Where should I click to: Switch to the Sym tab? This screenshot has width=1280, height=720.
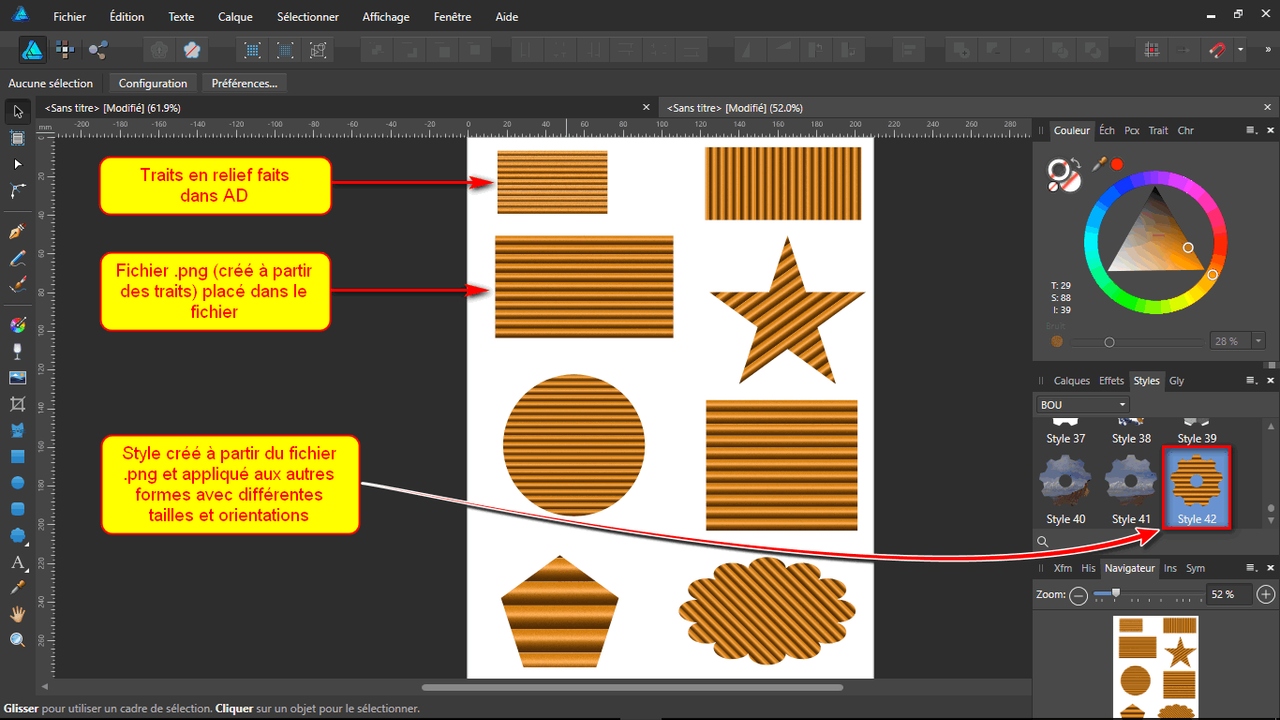click(1195, 568)
